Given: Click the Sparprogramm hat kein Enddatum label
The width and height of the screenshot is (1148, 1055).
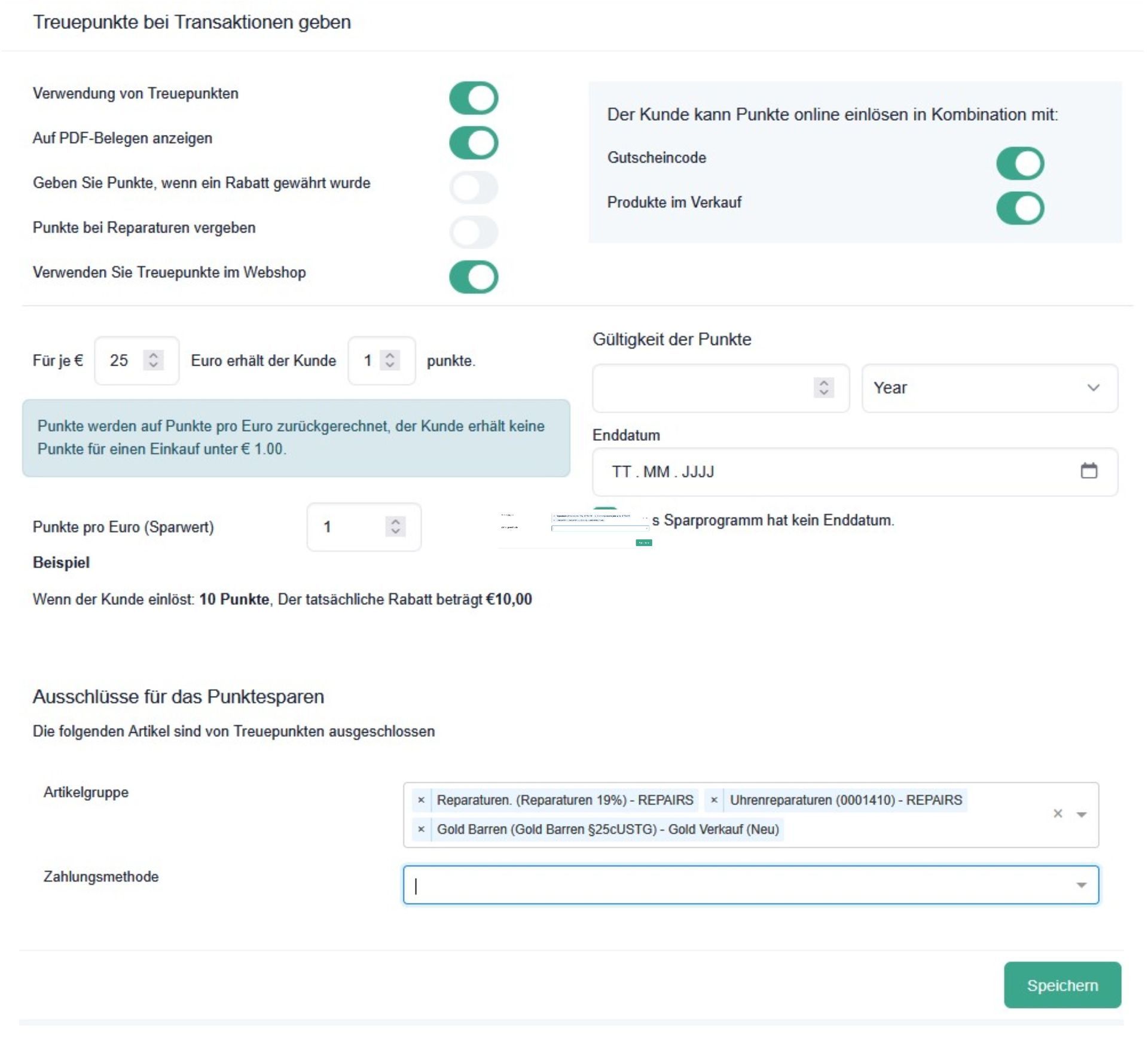Looking at the screenshot, I should 774,520.
